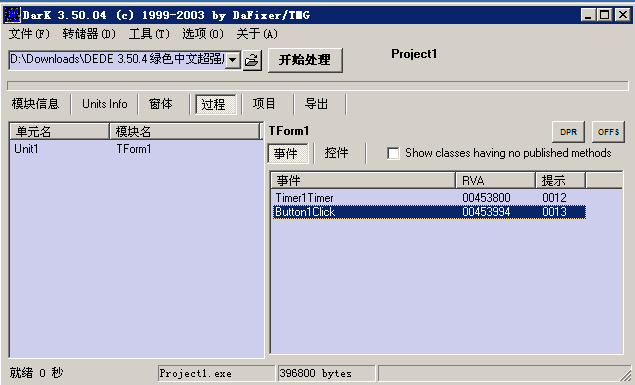Click the 提示 column header
Image resolution: width=635 pixels, height=385 pixels.
[560, 180]
